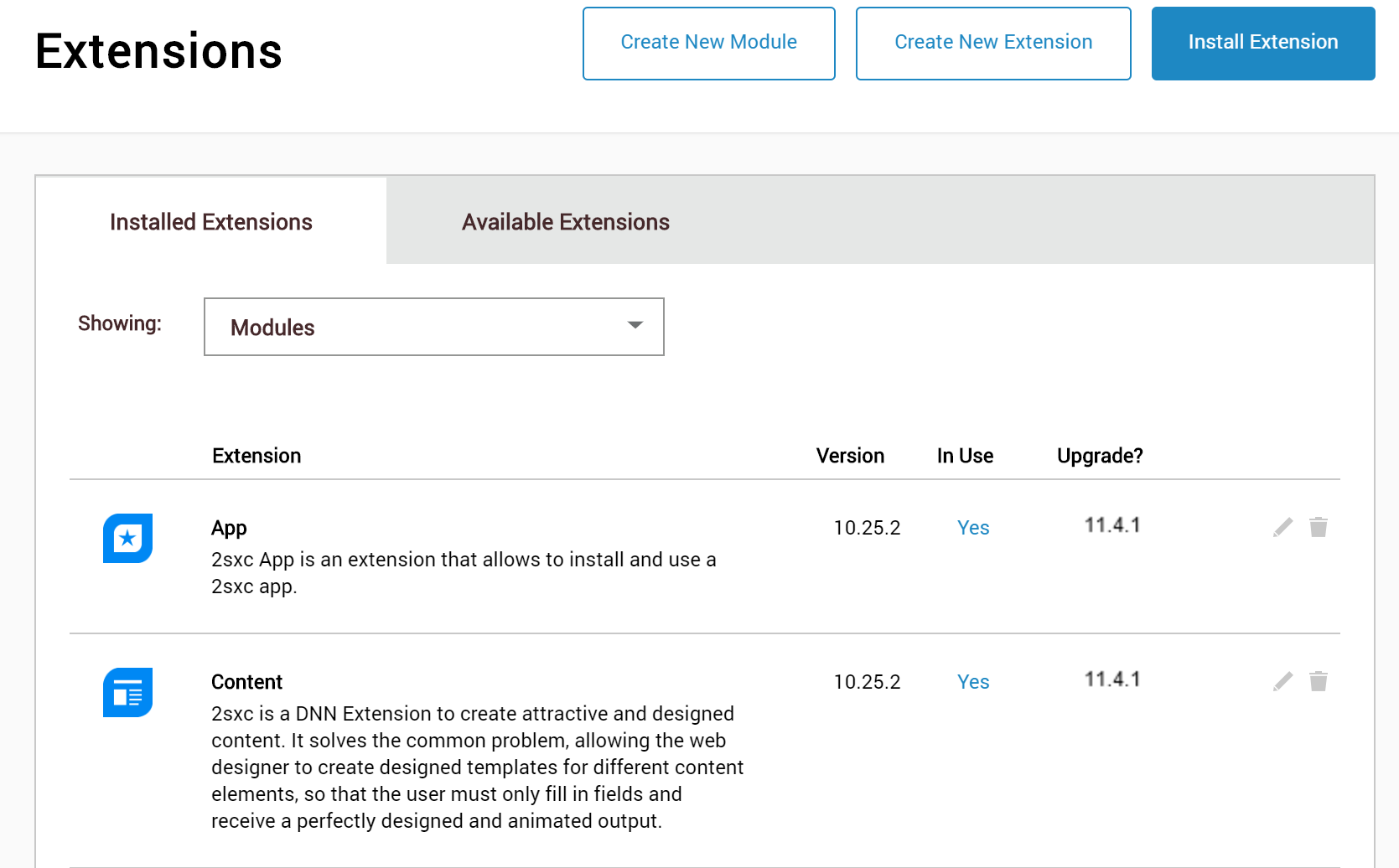1399x868 pixels.
Task: Click the Create New Extension button
Action: tap(992, 42)
